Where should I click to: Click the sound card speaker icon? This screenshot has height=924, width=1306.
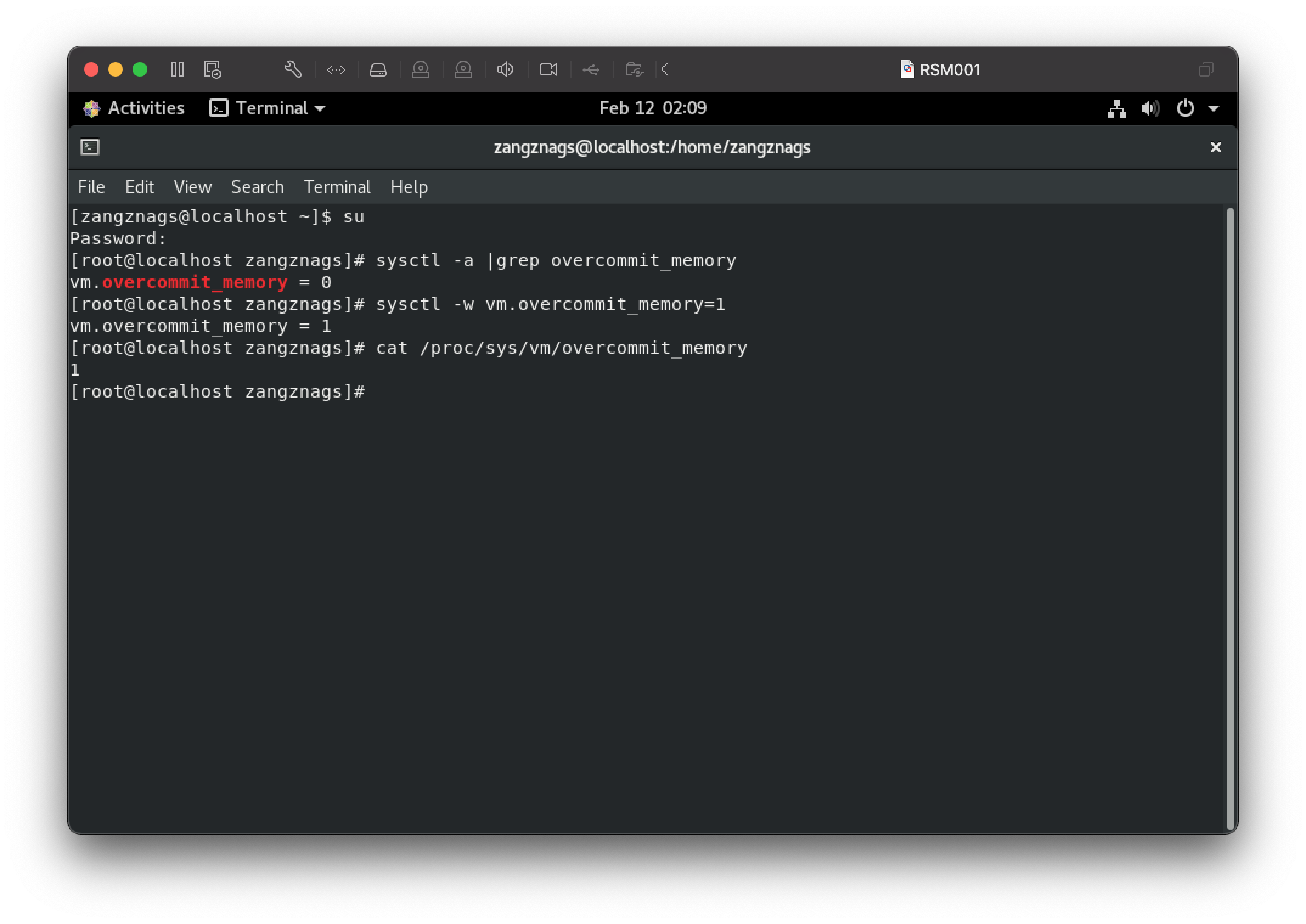[x=505, y=70]
